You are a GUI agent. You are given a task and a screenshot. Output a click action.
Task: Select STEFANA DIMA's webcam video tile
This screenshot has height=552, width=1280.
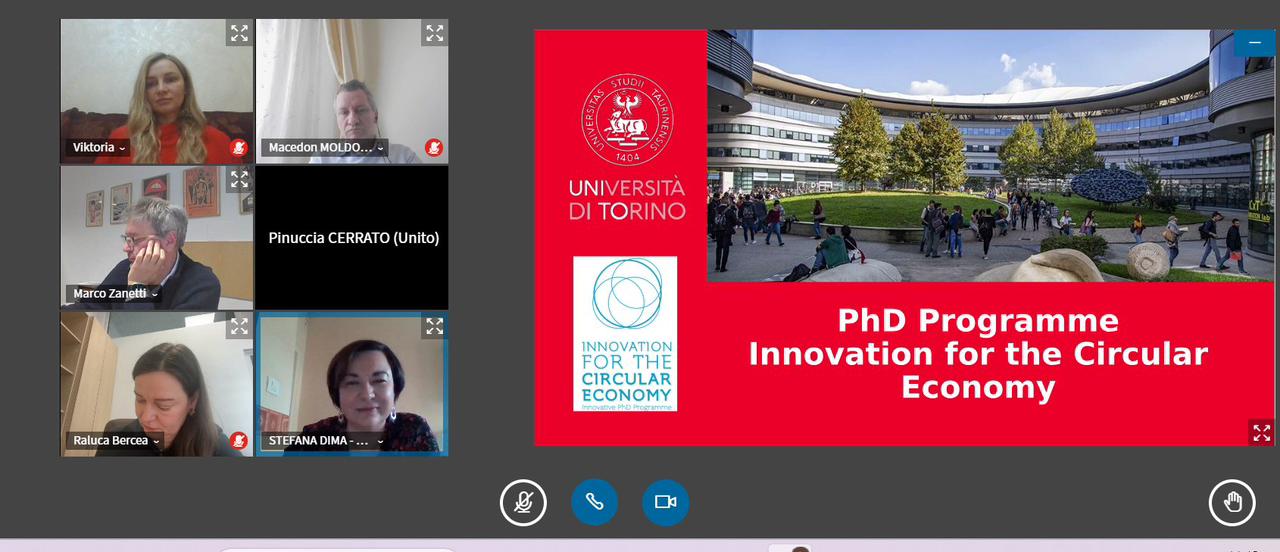tap(353, 384)
